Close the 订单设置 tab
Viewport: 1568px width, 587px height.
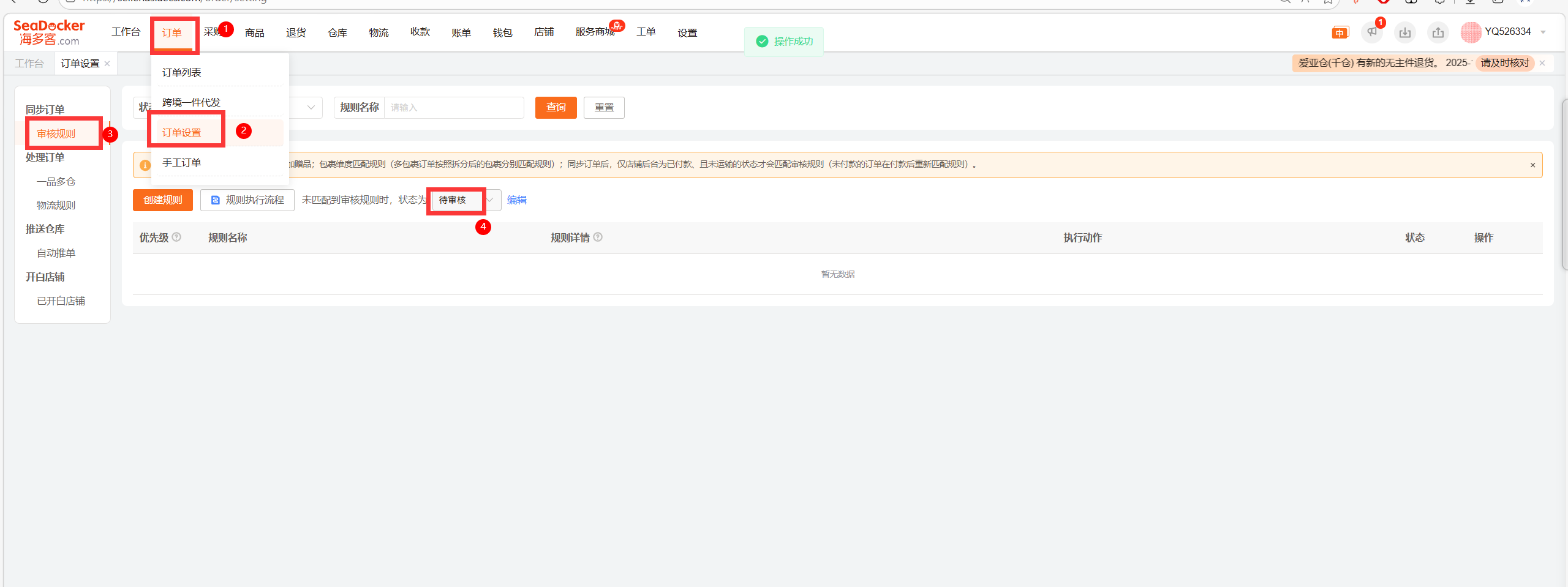tap(107, 64)
